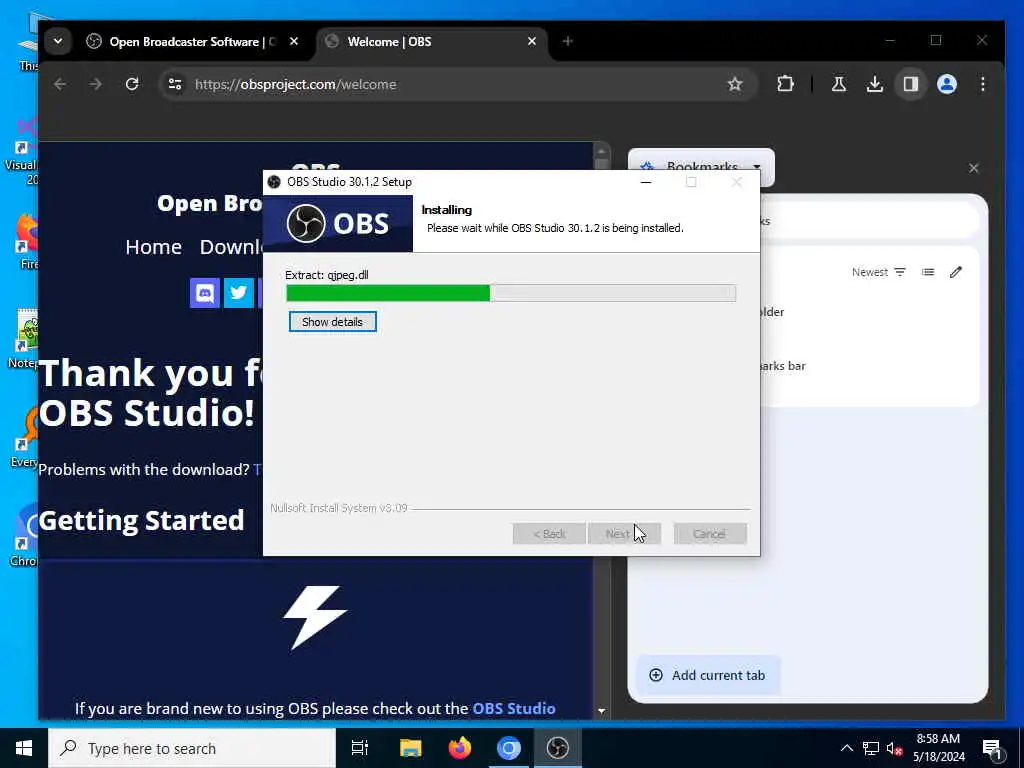1024x768 pixels.
Task: Click the Chrome back arrow
Action: click(60, 84)
